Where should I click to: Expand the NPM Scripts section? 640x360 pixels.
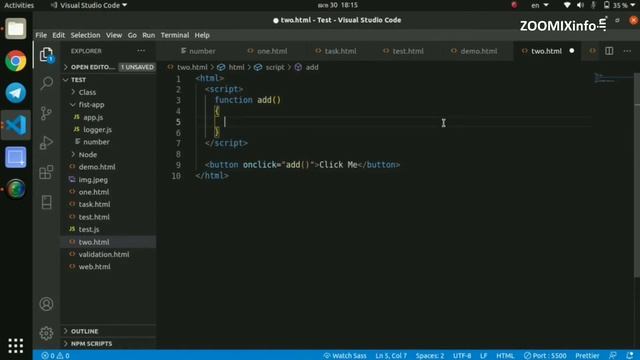(108, 344)
